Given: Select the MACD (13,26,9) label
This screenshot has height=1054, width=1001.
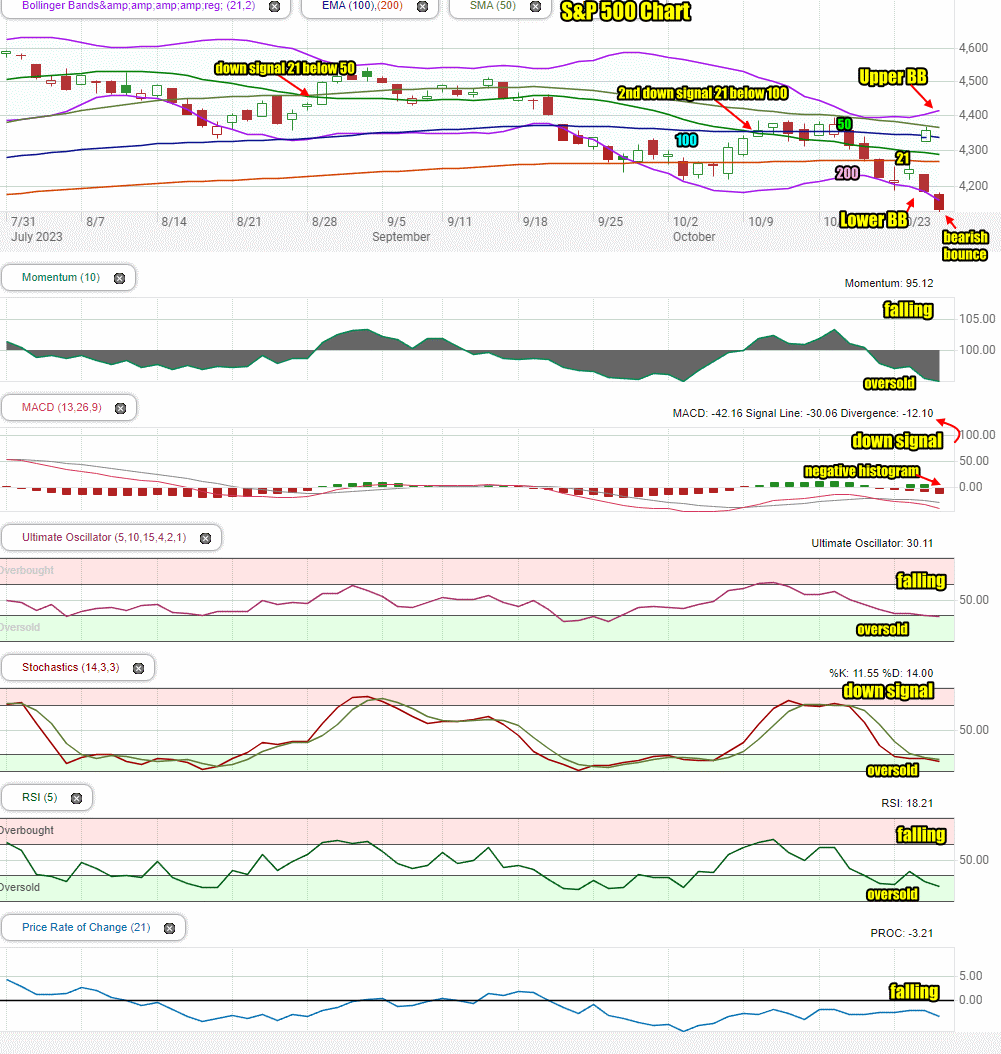Looking at the screenshot, I should tap(62, 407).
